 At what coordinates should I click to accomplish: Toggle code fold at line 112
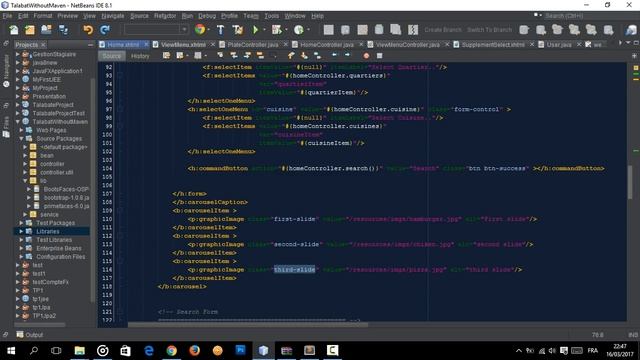120,236
